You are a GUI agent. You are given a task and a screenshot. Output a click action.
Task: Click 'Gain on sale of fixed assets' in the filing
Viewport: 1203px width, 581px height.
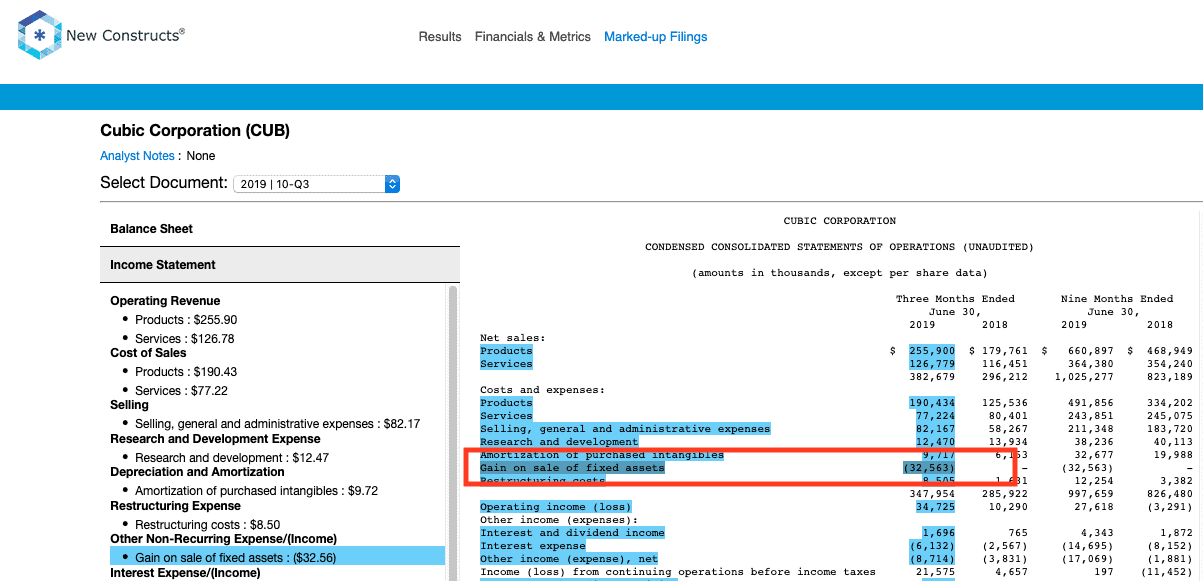point(572,468)
